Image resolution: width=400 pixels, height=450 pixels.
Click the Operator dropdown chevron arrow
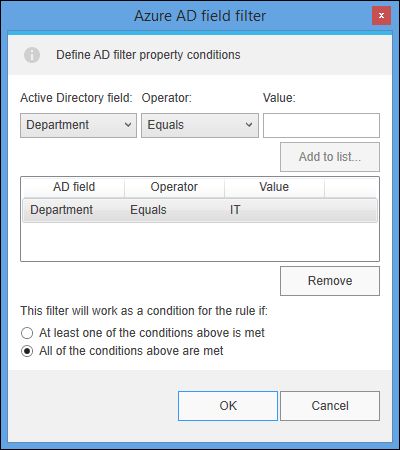(249, 125)
